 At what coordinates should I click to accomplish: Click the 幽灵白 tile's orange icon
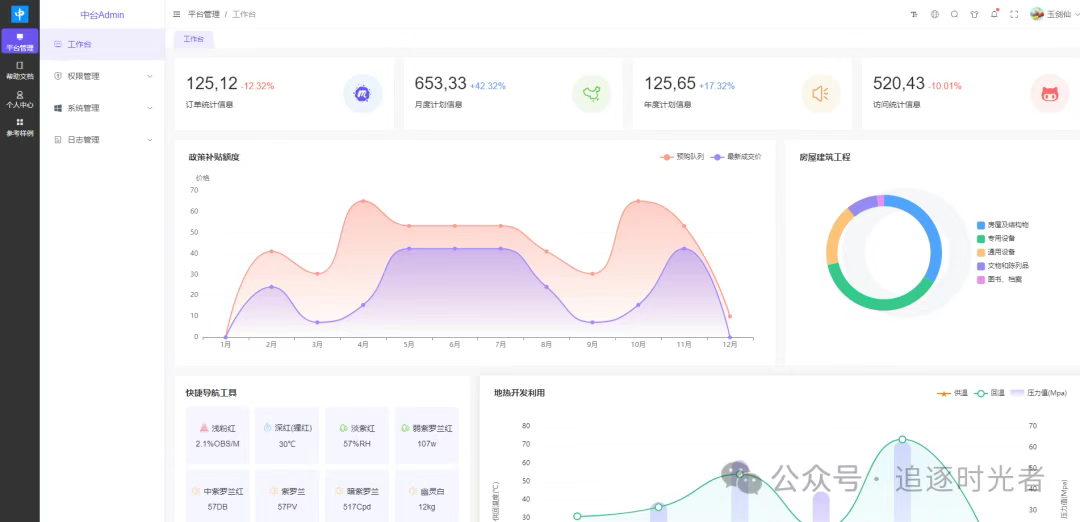click(413, 491)
